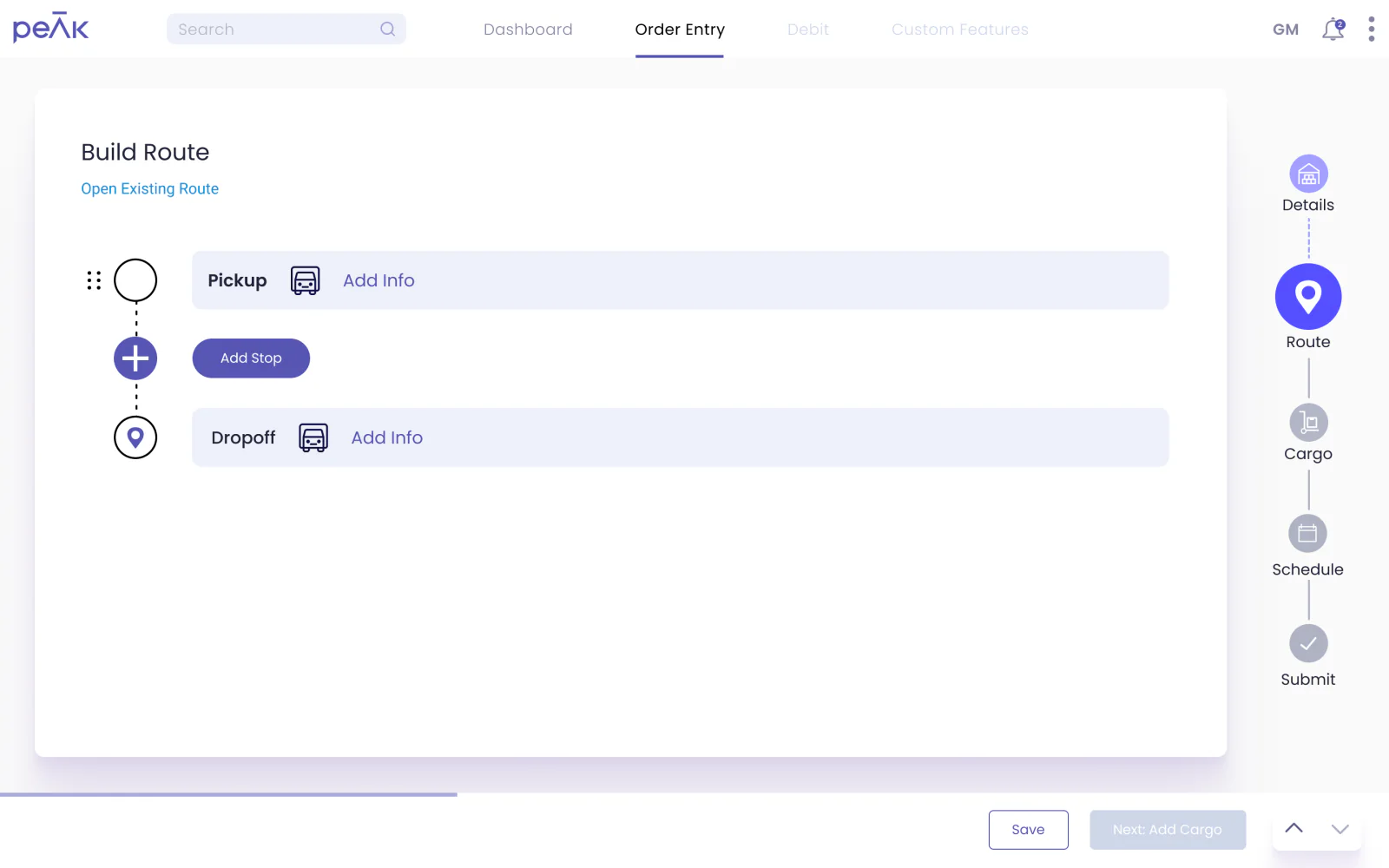Collapse panel with up chevron

(x=1294, y=829)
